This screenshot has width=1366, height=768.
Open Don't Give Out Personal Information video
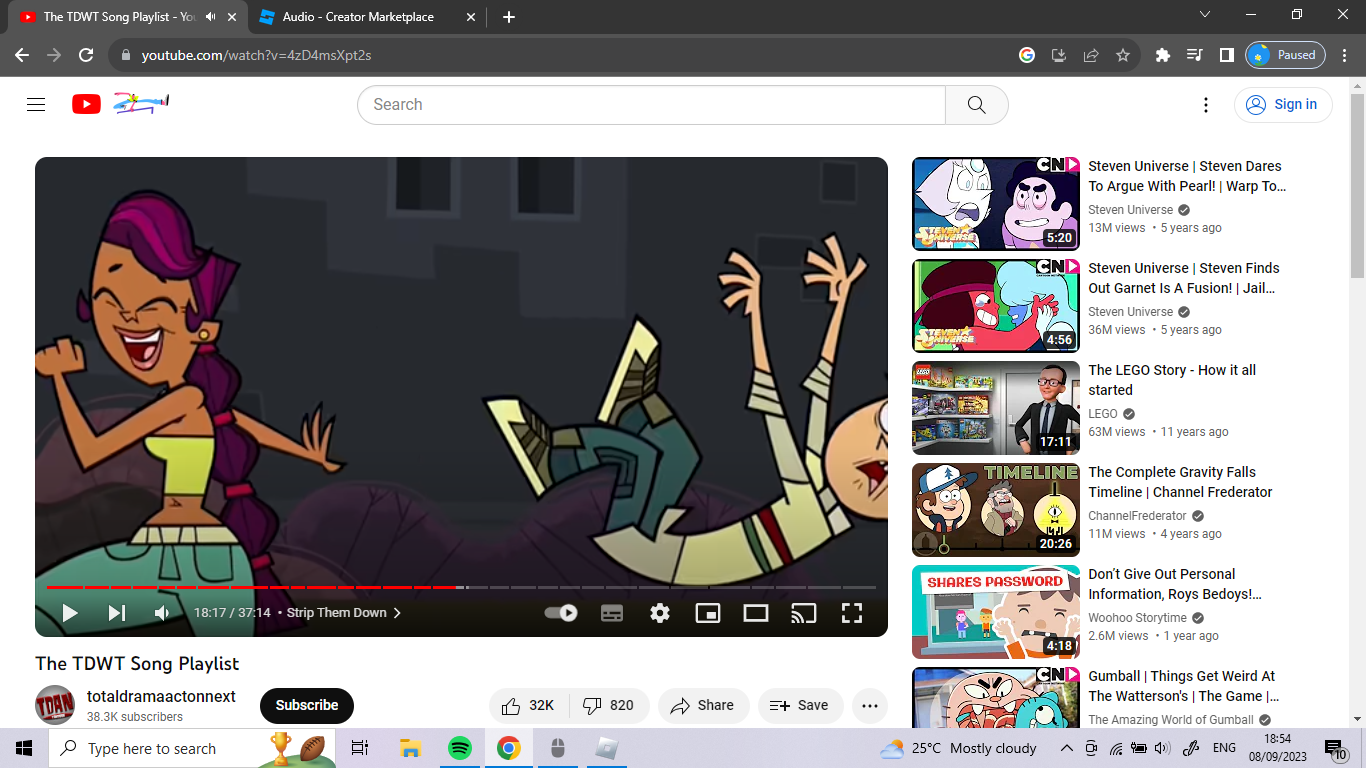coord(1175,584)
